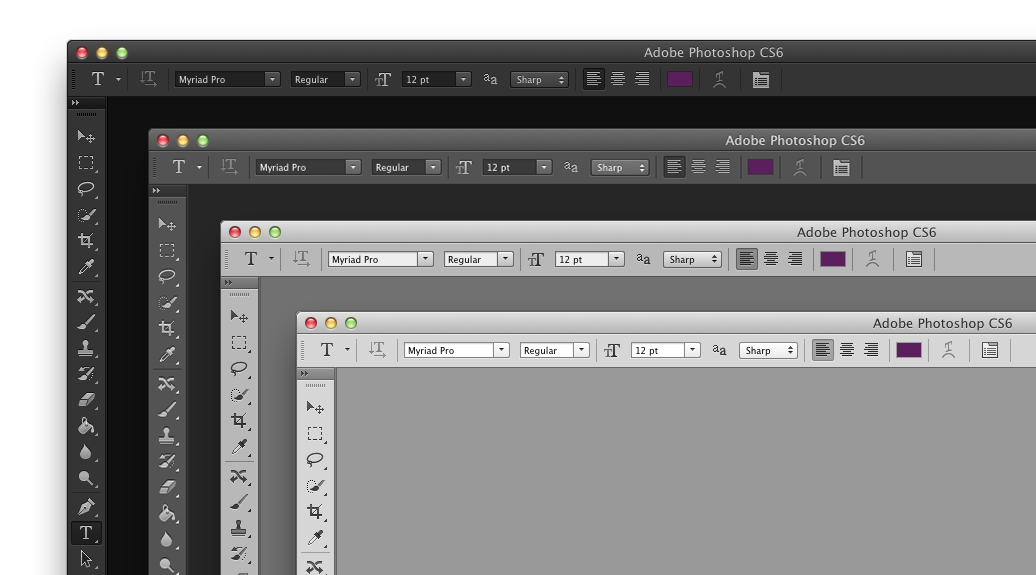Select Clone Stamp tool in darkest window
This screenshot has height=575, width=1036.
click(86, 348)
